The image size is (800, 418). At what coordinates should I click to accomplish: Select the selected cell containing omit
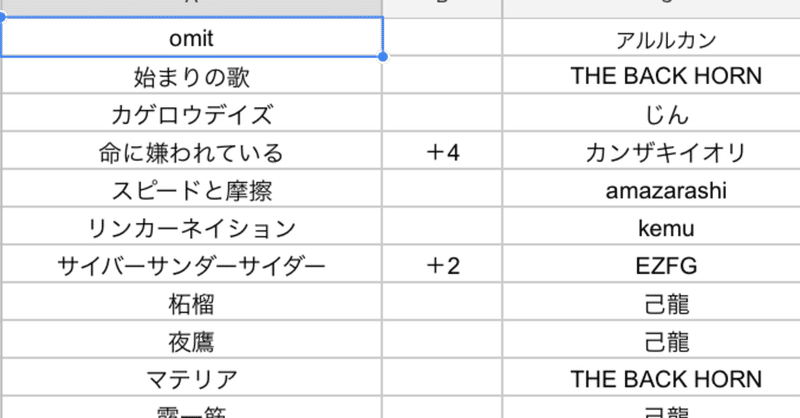[x=192, y=38]
